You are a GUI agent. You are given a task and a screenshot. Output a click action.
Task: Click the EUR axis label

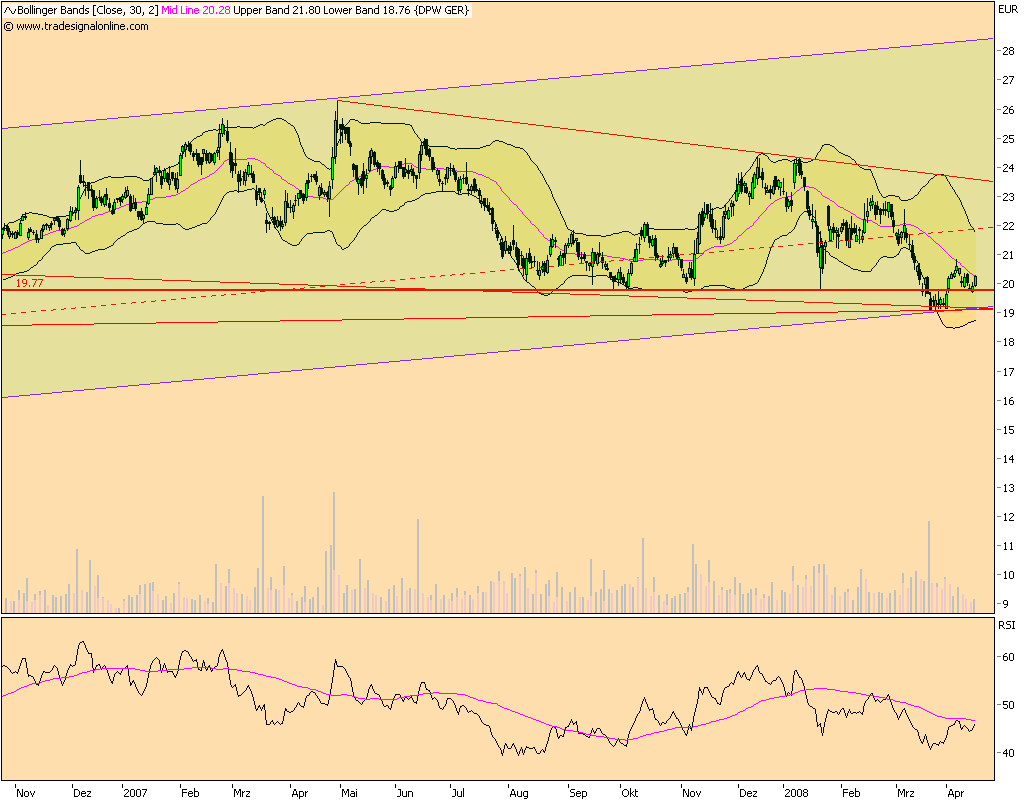click(x=1008, y=9)
